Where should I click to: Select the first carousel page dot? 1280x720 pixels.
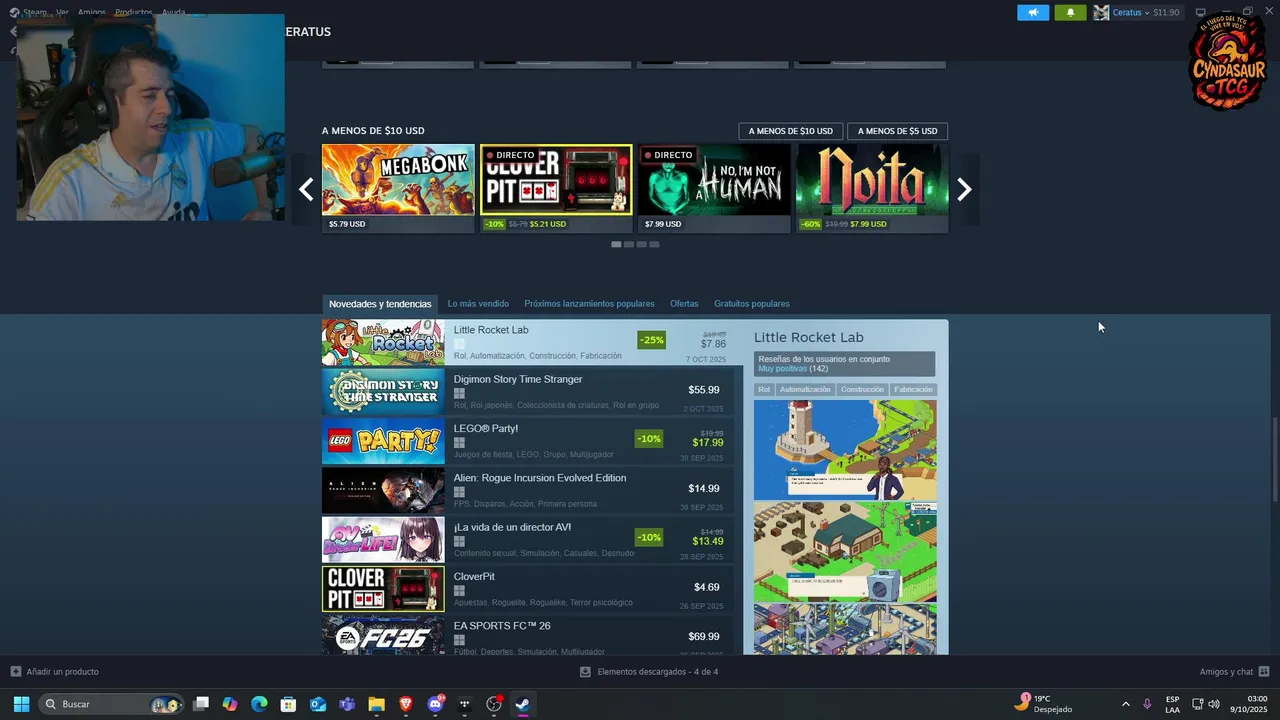click(x=616, y=244)
